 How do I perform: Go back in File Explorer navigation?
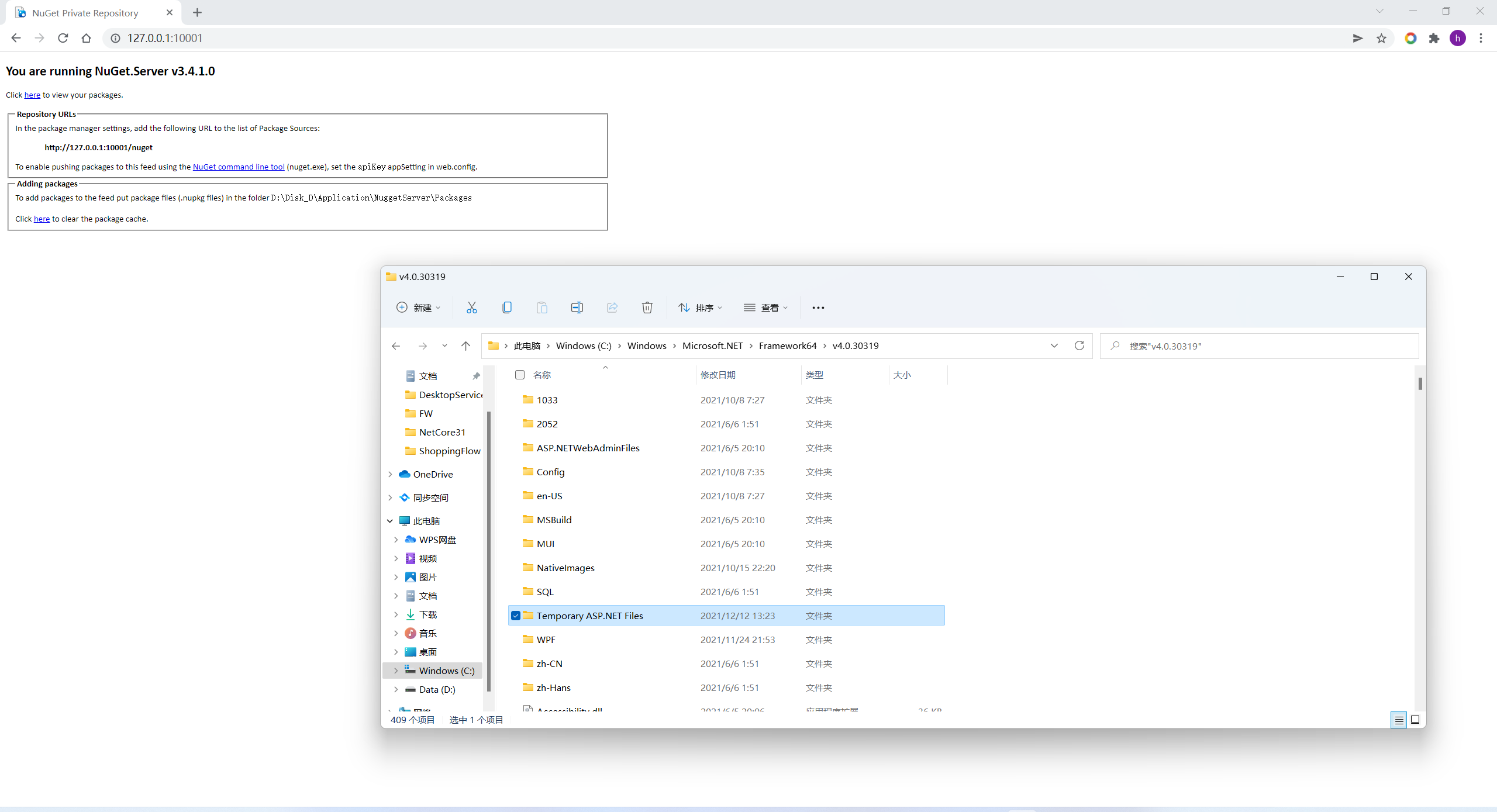[x=396, y=346]
